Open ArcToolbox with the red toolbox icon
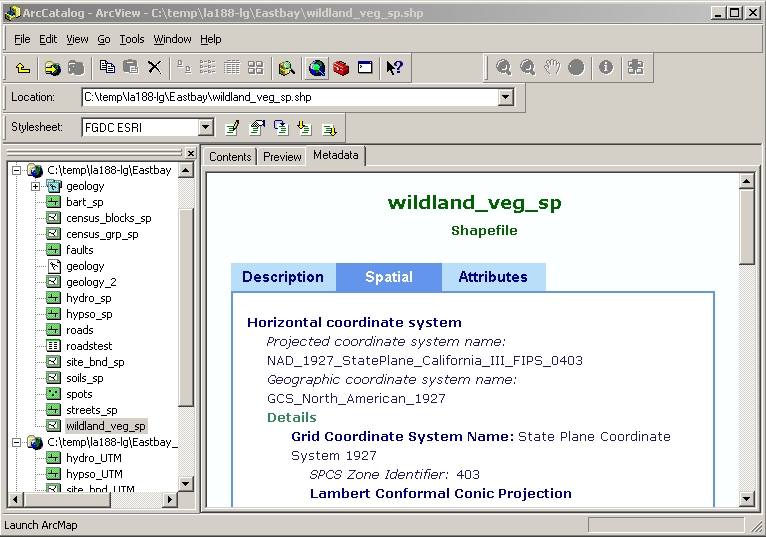The width and height of the screenshot is (766, 537). pyautogui.click(x=341, y=68)
